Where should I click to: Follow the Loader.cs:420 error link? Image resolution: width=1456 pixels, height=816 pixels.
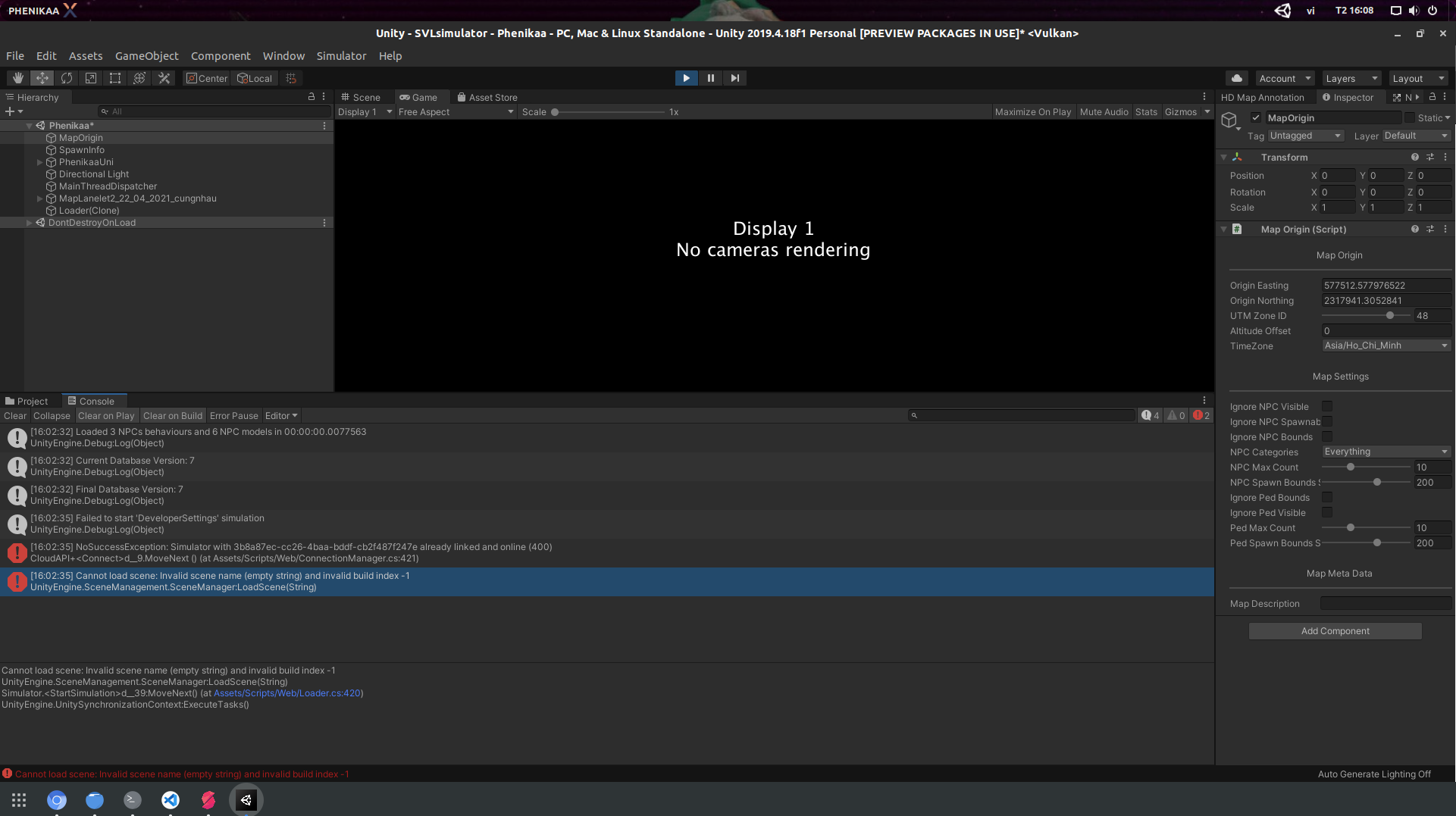(x=287, y=693)
